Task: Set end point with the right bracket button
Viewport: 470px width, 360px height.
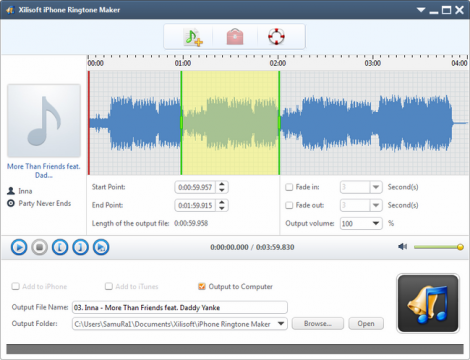Action: pos(80,247)
